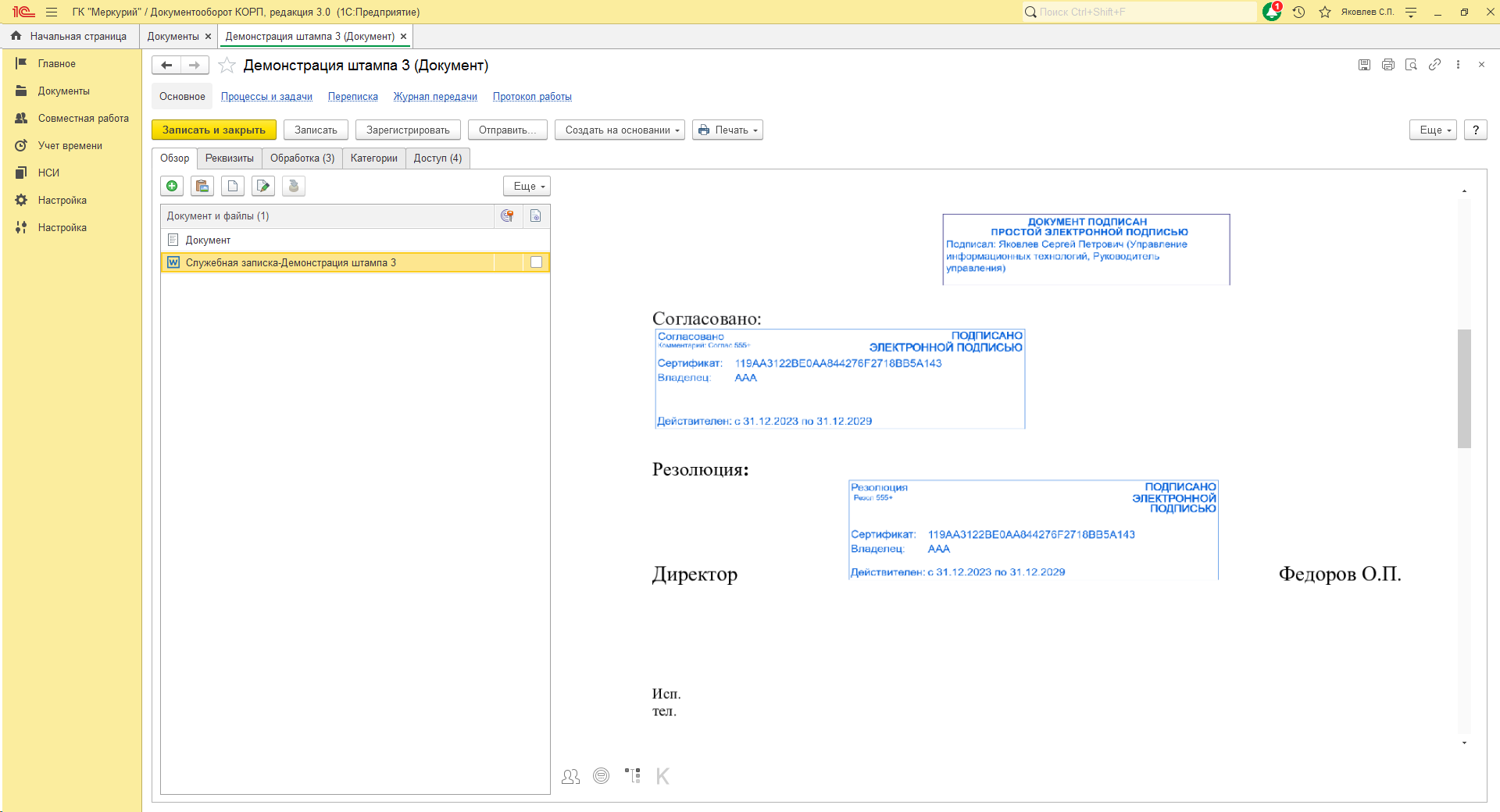Click the electronic signature column header icon
1500x812 pixels.
click(x=507, y=216)
